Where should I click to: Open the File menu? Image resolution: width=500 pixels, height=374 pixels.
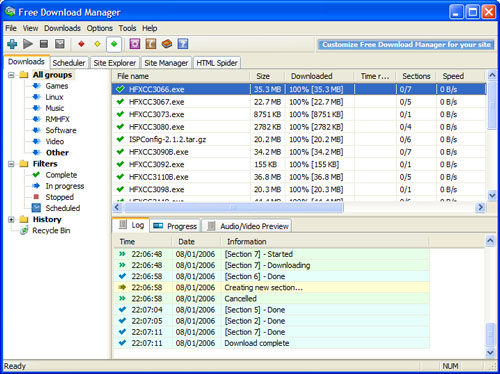coord(11,28)
